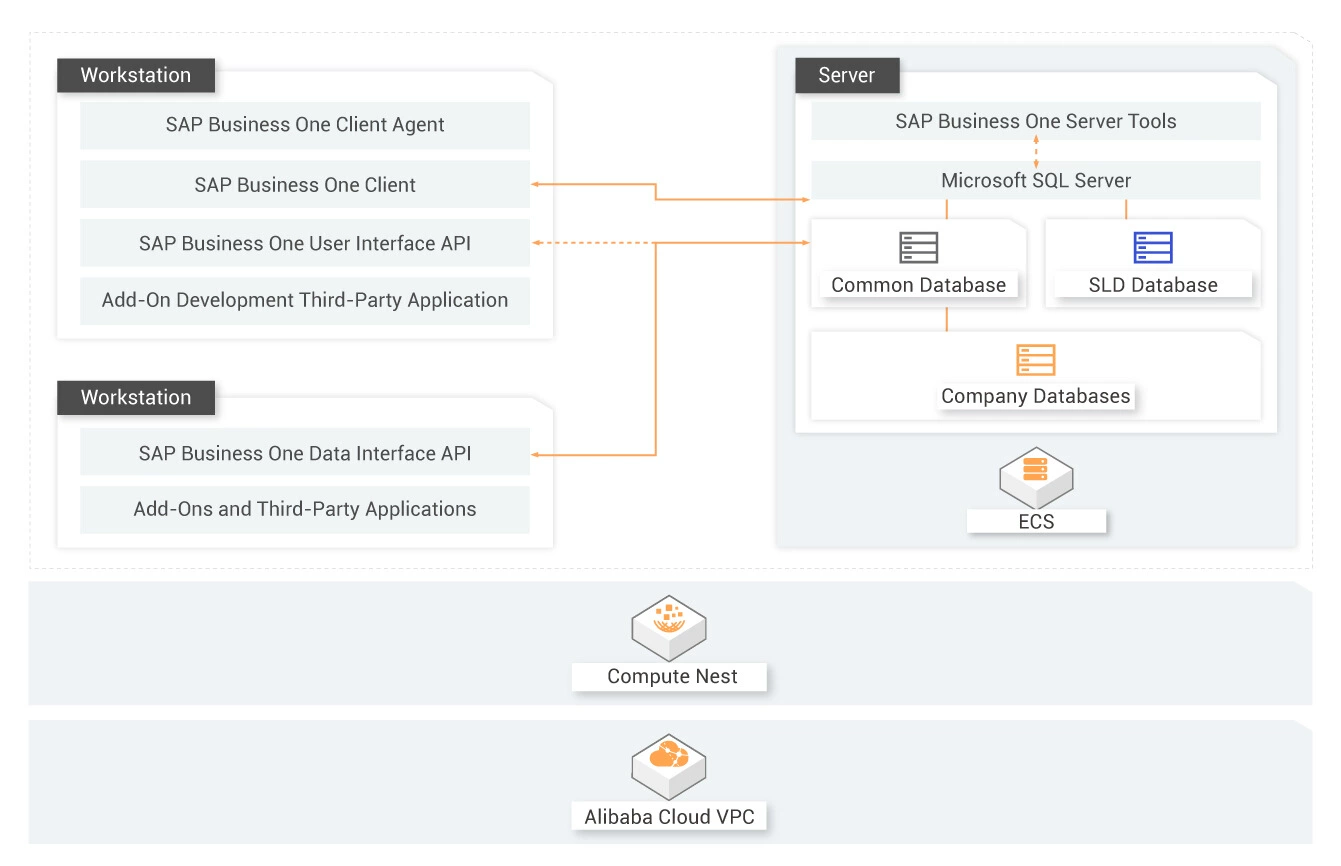Viewport: 1341px width, 866px height.
Task: Click the blue SLD Database icon
Action: pos(1152,247)
